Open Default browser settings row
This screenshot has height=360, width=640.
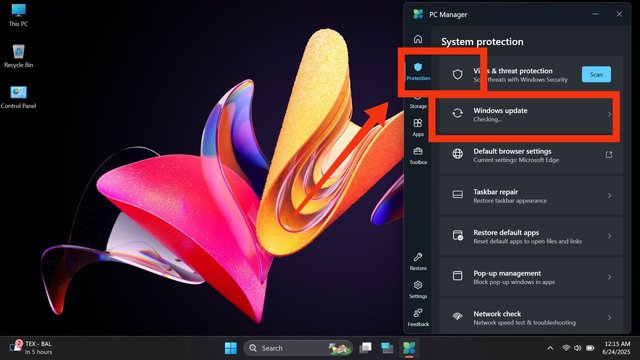[x=531, y=155]
